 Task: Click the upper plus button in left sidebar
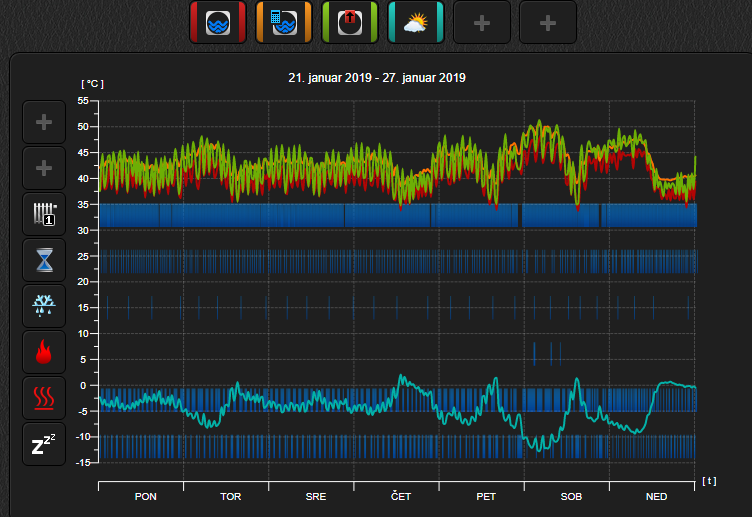click(44, 122)
